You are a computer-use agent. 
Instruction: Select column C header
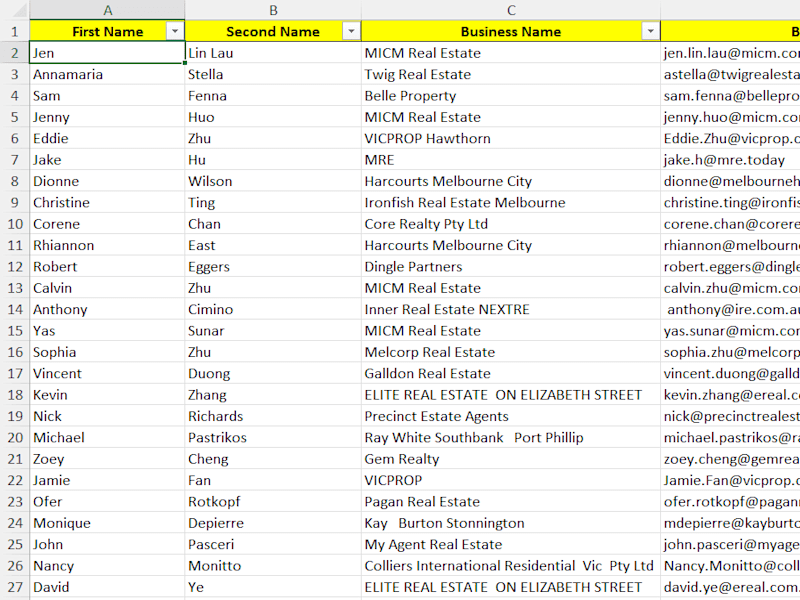pyautogui.click(x=511, y=10)
